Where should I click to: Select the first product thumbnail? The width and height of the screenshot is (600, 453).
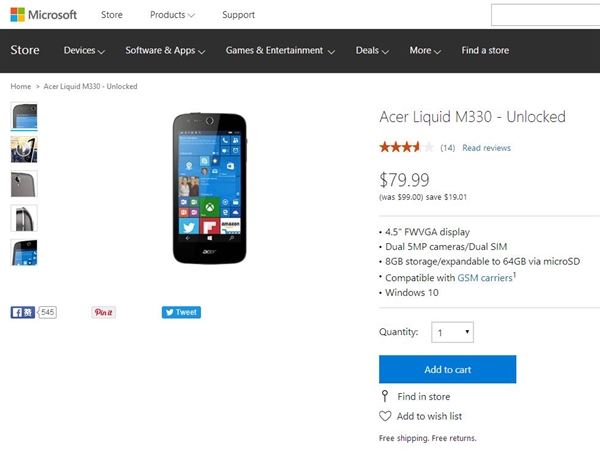pos(24,116)
